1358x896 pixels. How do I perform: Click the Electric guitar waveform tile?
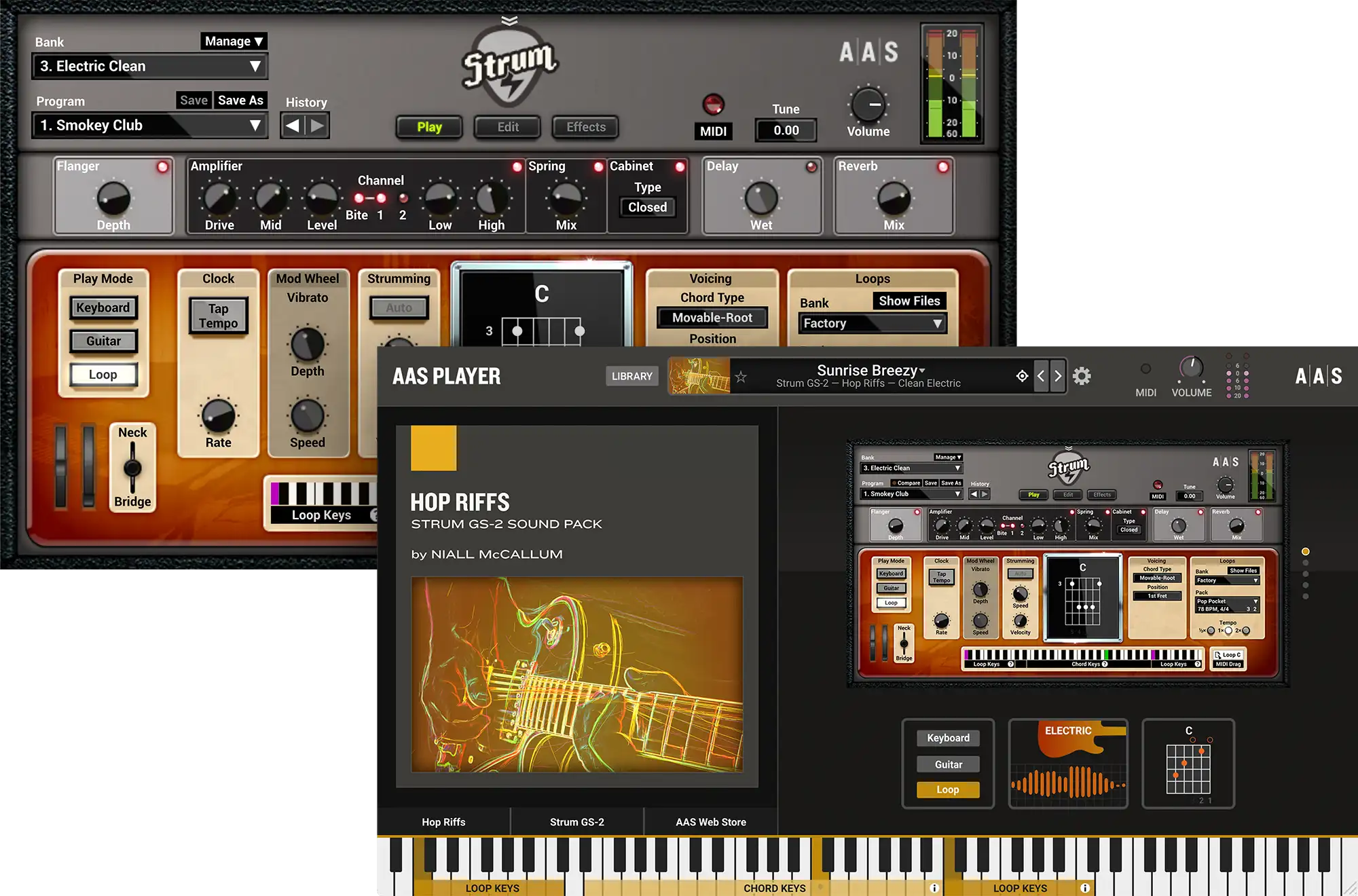click(1068, 764)
